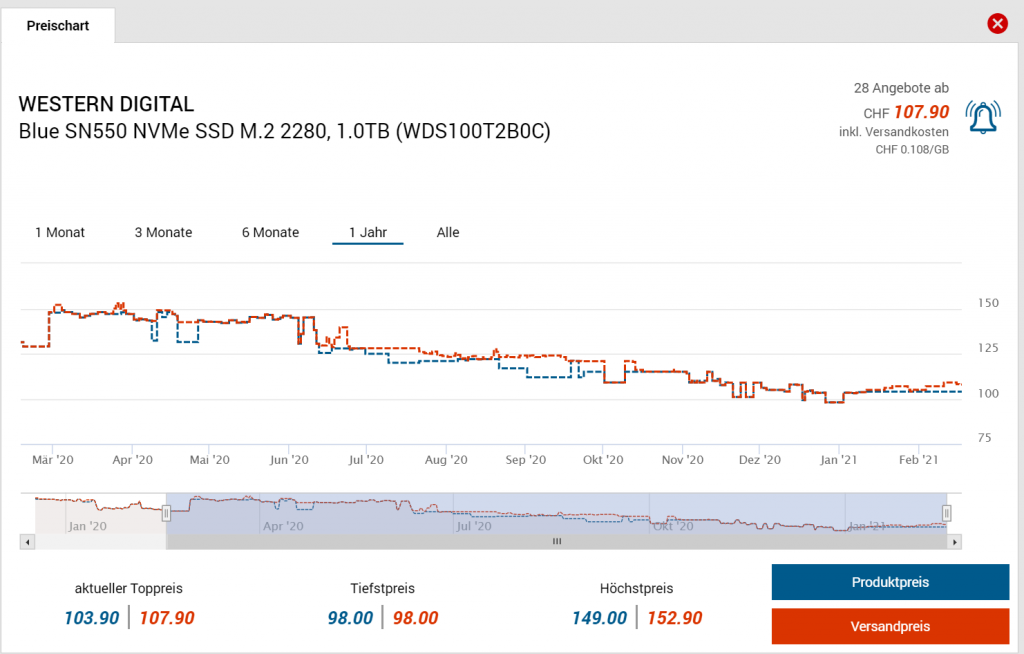Show Alle price history data
This screenshot has width=1024, height=654.
coord(448,232)
